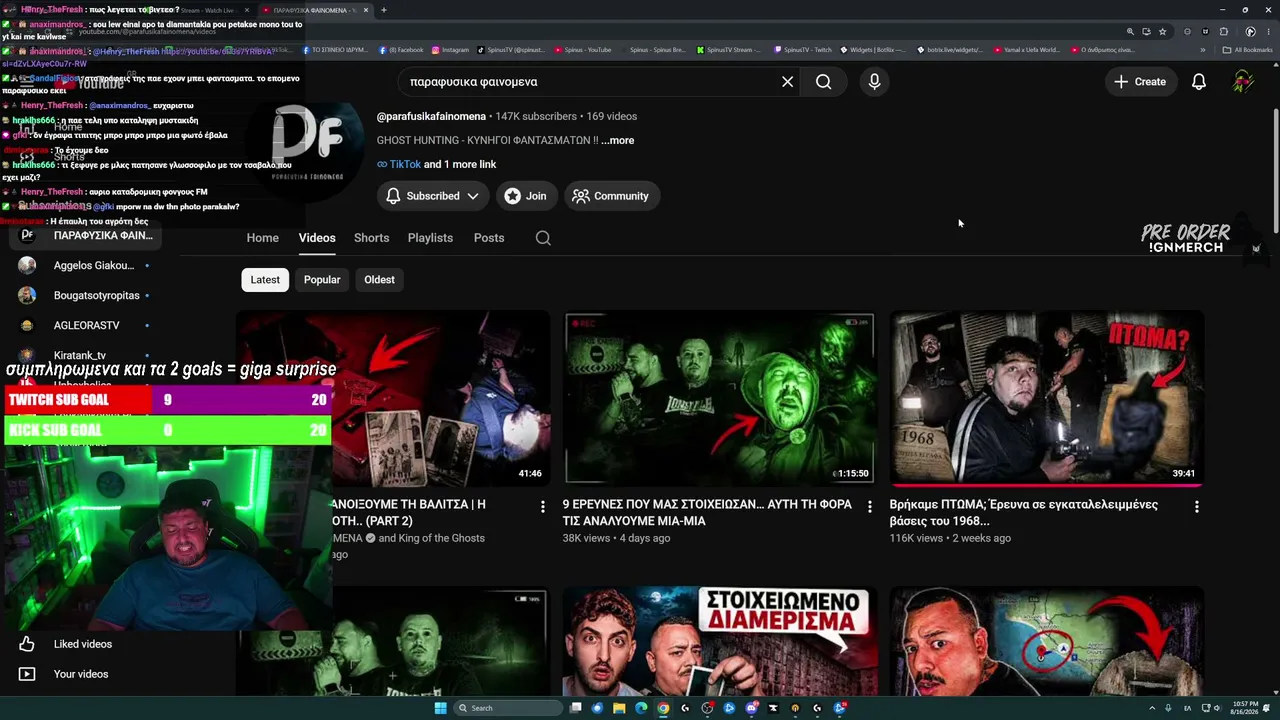The width and height of the screenshot is (1280, 720).
Task: Switch to the Shorts tab
Action: tap(371, 238)
